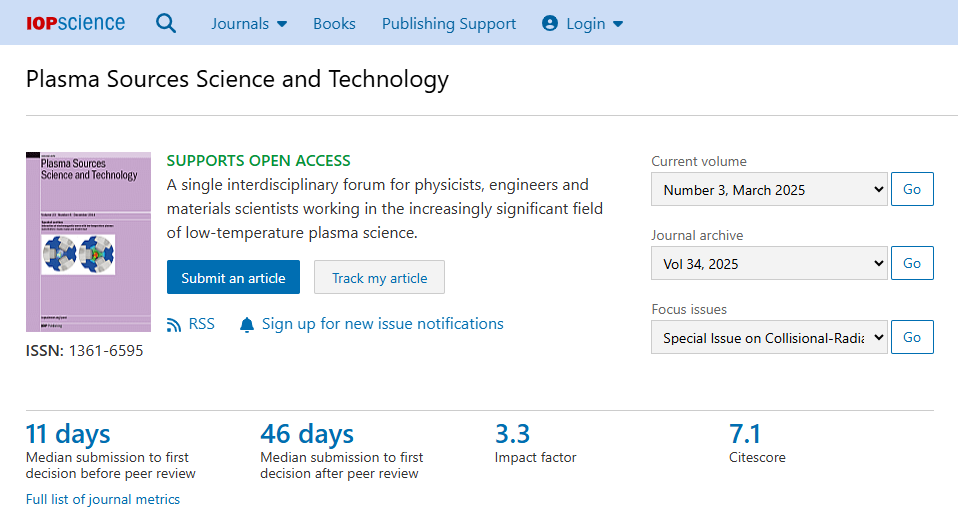This screenshot has height=517, width=958.
Task: Click the RSS feed icon
Action: coord(174,324)
